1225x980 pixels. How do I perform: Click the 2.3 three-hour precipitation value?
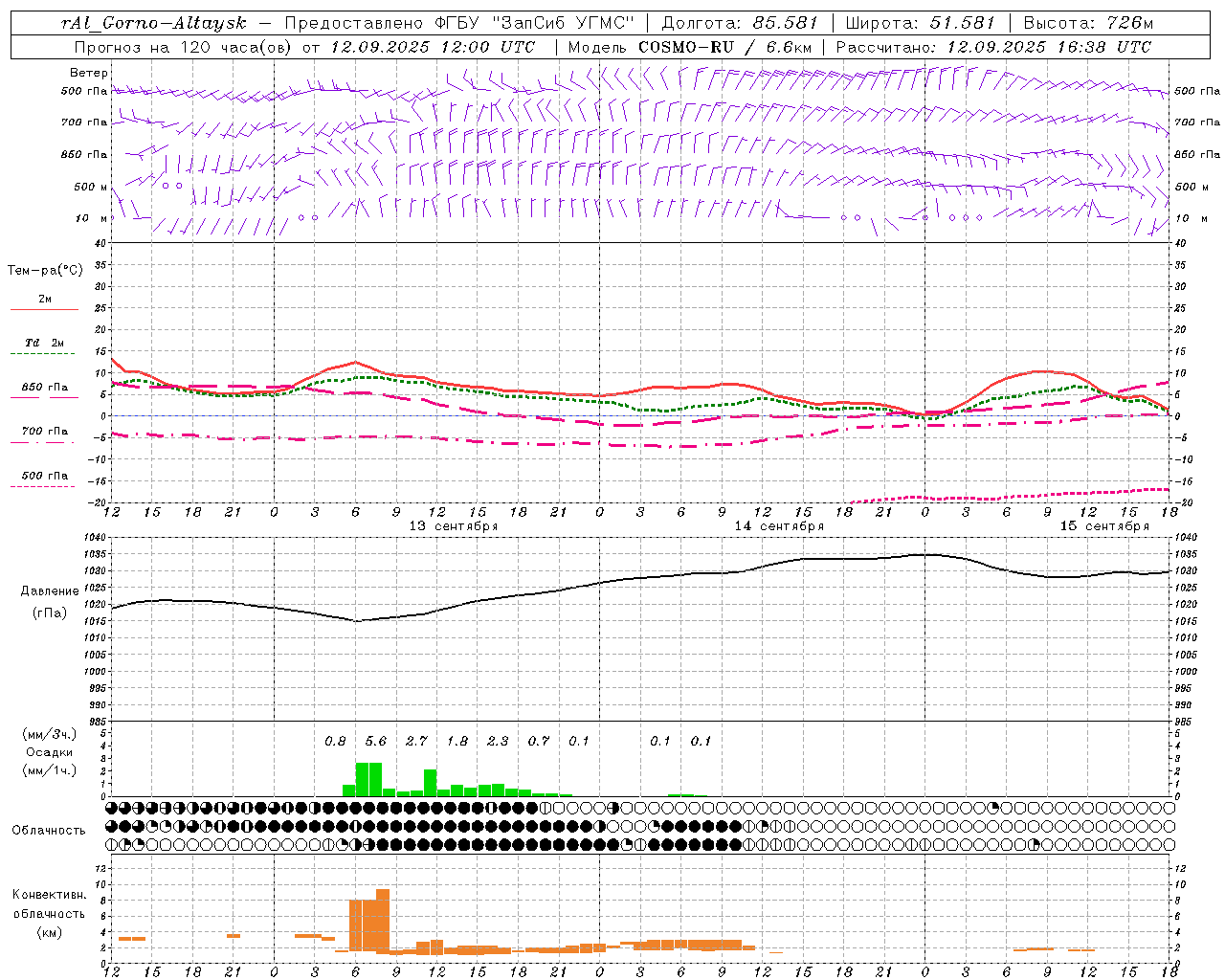point(498,742)
